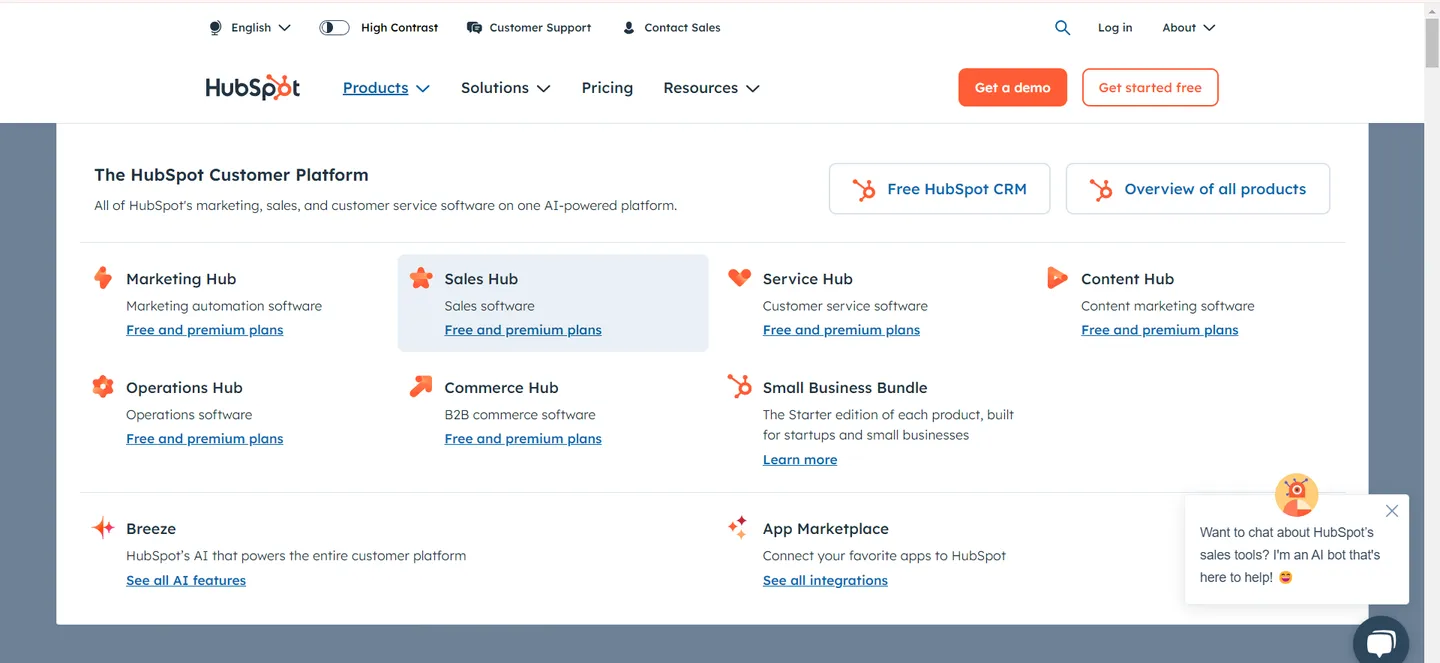1440x663 pixels.
Task: Click the Content Hub play icon
Action: click(x=1057, y=278)
